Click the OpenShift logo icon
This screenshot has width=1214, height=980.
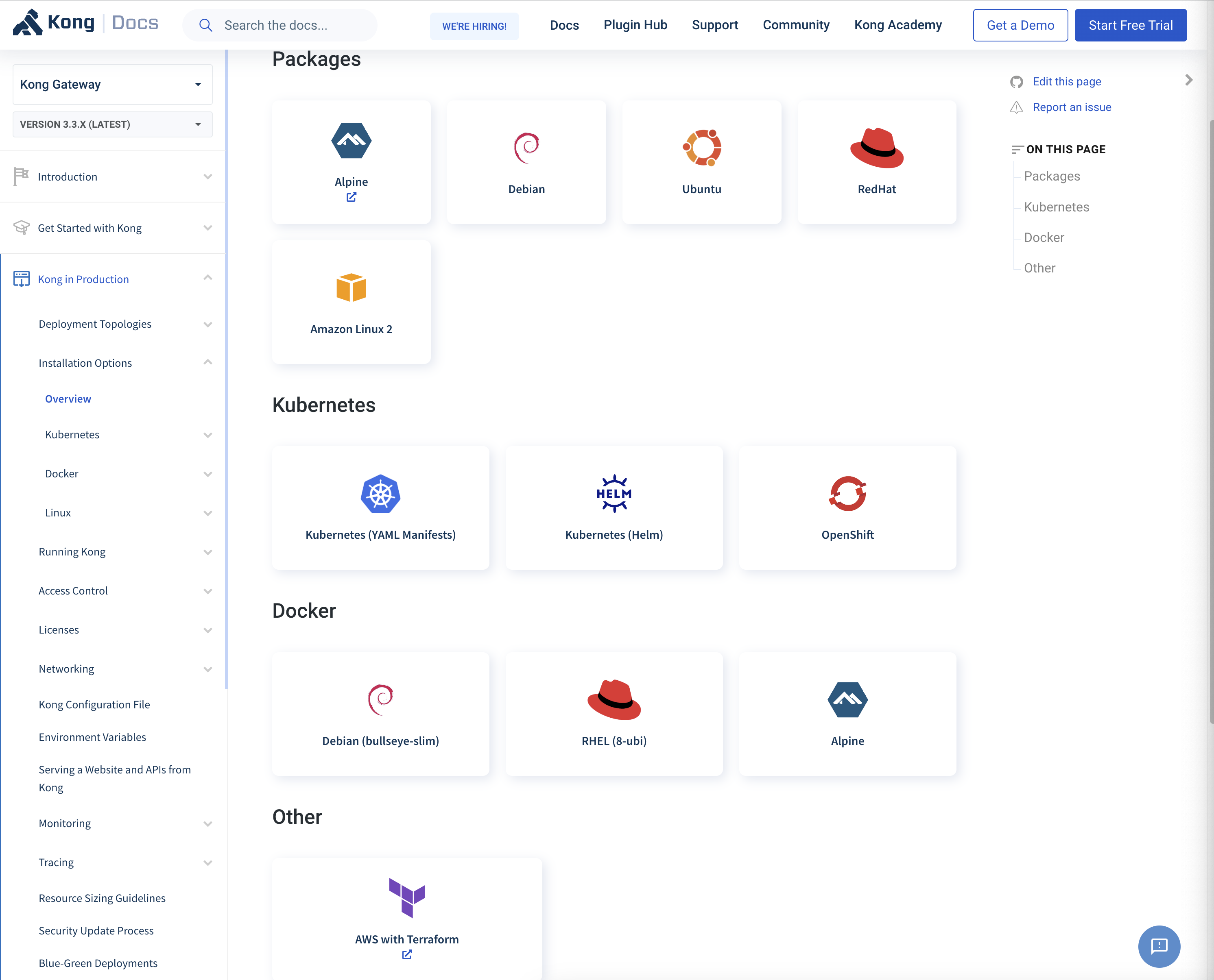[847, 493]
